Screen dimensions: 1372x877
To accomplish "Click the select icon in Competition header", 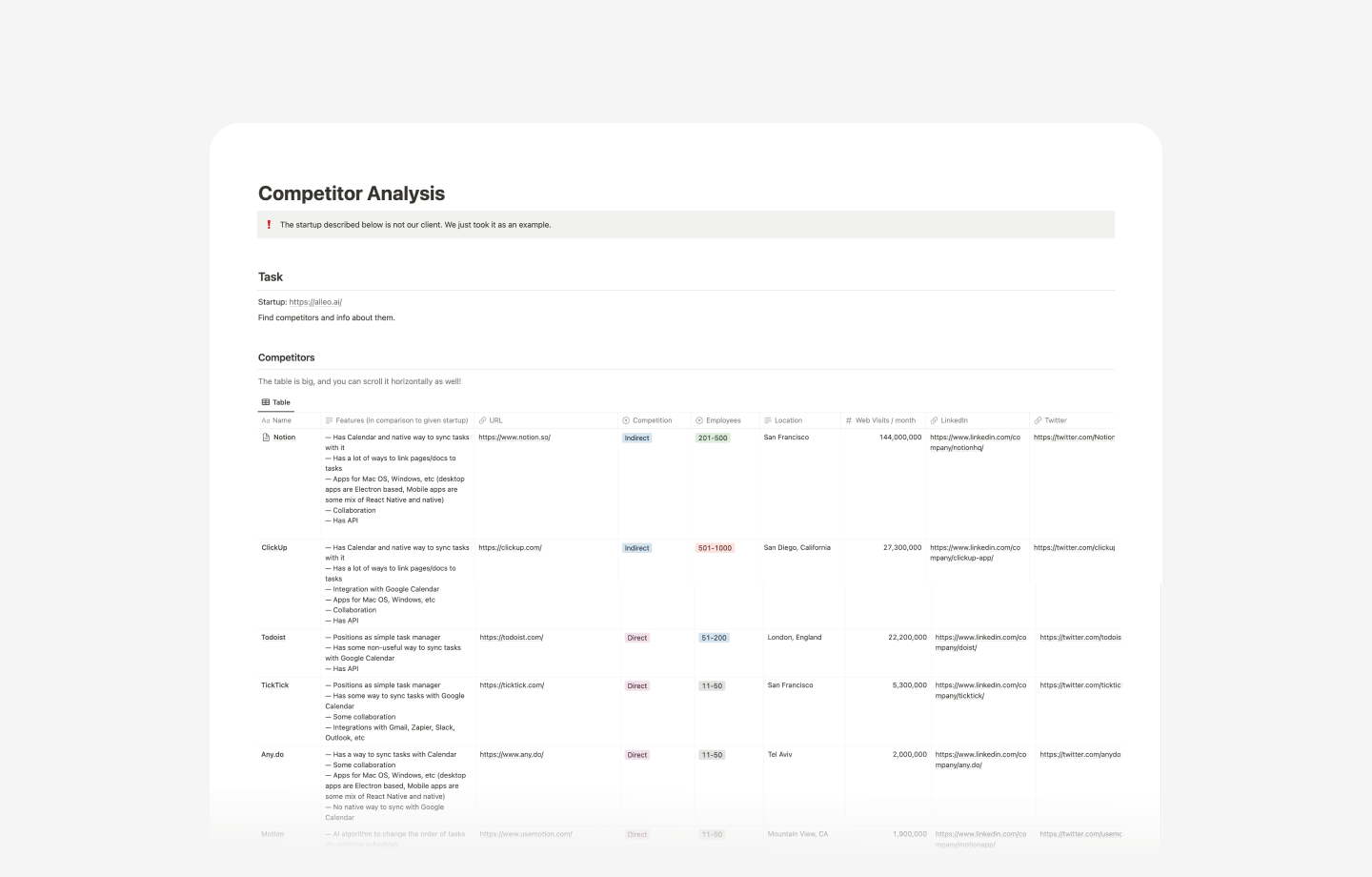I will tap(626, 420).
